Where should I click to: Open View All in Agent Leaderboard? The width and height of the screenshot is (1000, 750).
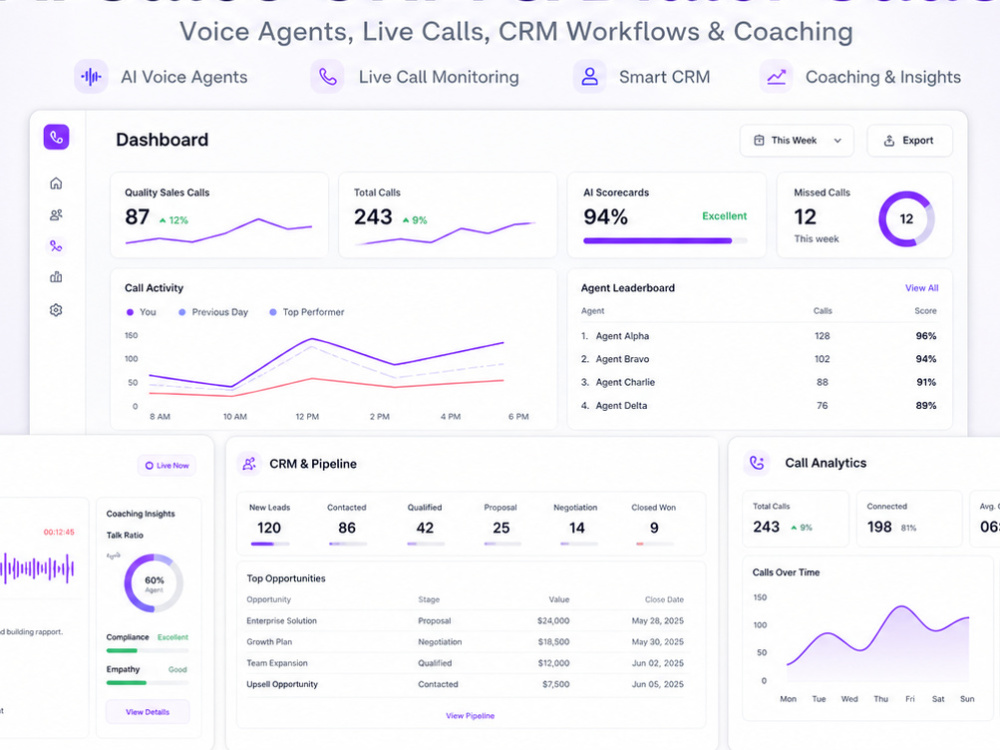tap(922, 288)
